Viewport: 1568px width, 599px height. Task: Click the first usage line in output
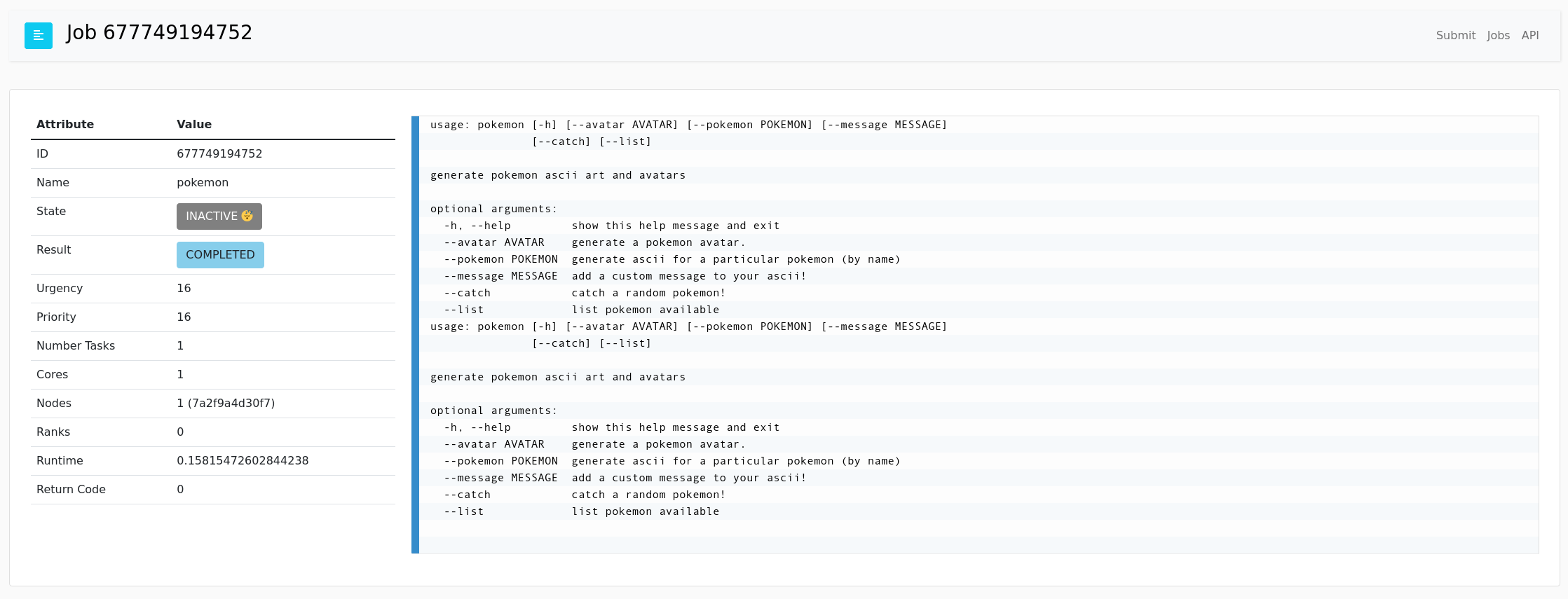click(688, 125)
